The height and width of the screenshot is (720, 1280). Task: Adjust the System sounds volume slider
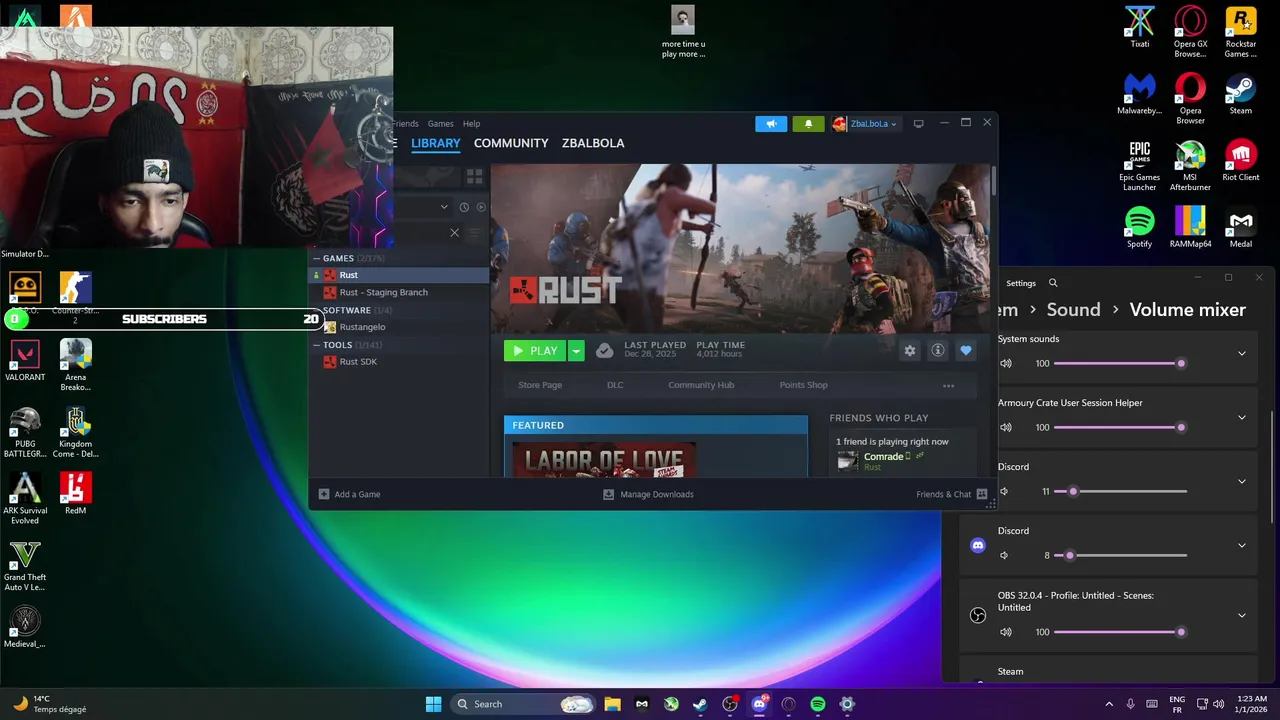click(x=1120, y=363)
